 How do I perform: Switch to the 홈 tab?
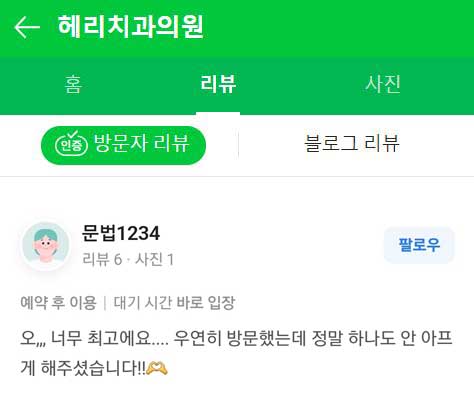[x=73, y=84]
